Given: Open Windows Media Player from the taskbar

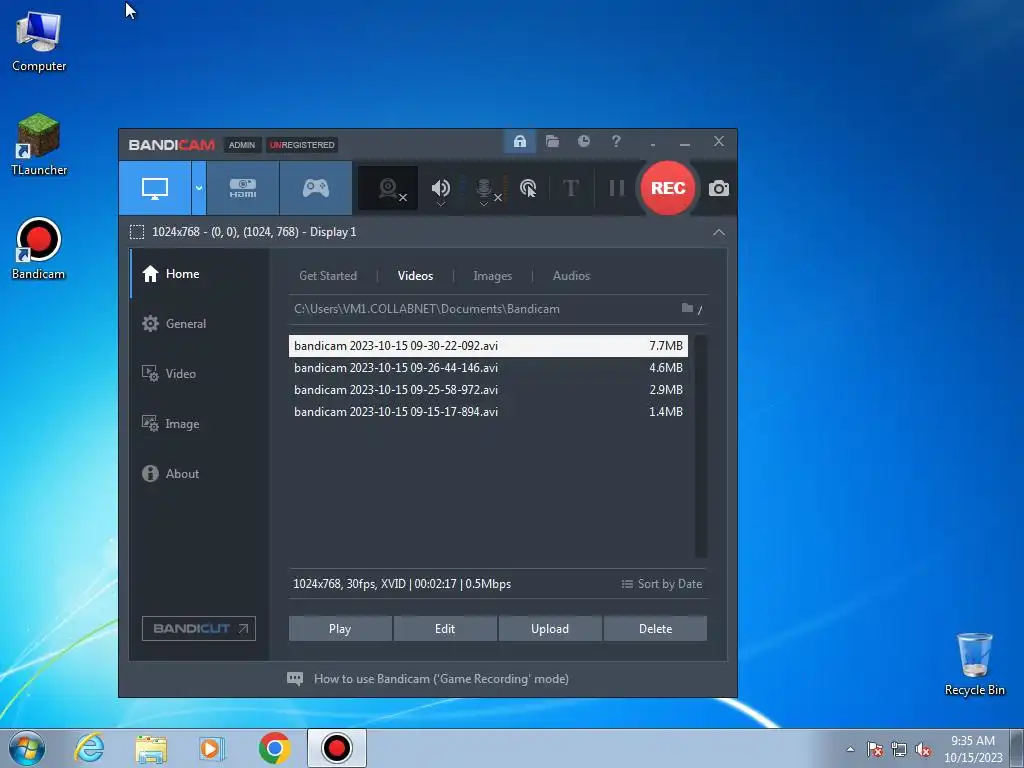Looking at the screenshot, I should coord(212,748).
